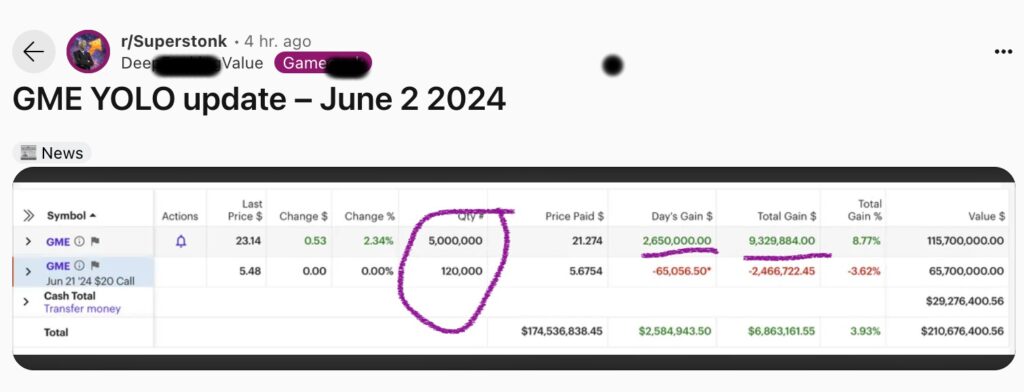1024x392 pixels.
Task: Open the three-dot post options menu
Action: (1003, 52)
